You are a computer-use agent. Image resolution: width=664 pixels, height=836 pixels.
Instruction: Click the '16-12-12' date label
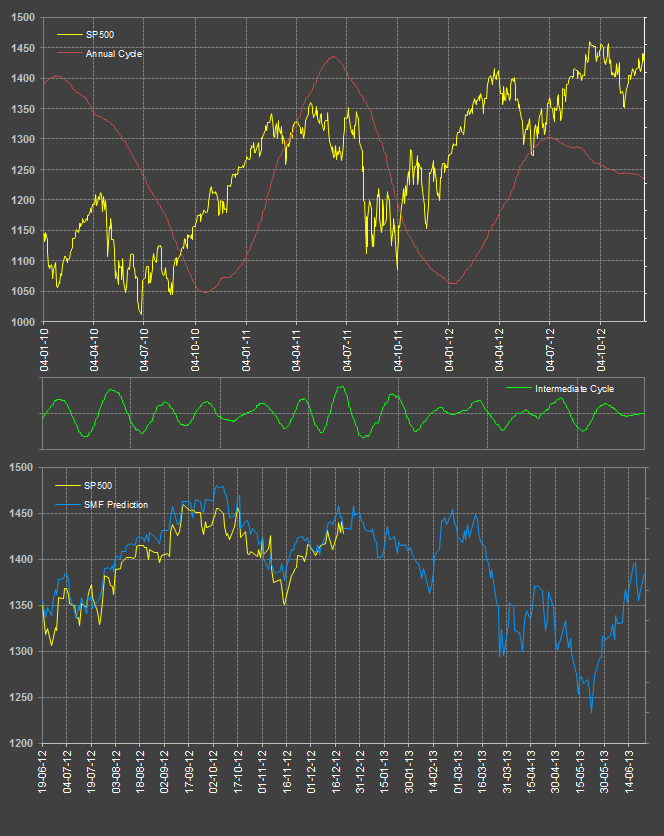point(336,771)
